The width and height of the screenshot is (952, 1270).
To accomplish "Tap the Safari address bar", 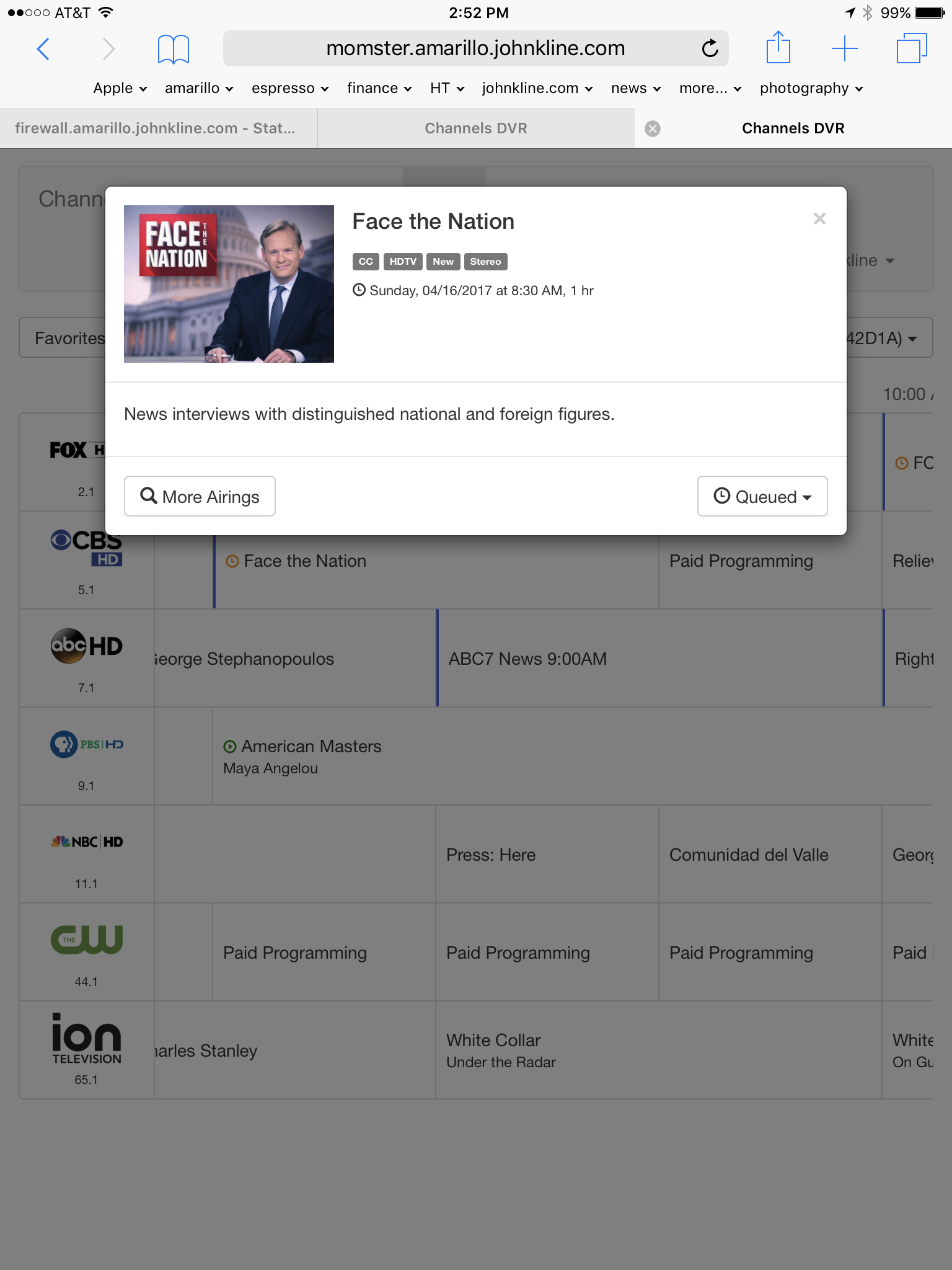I will click(475, 48).
